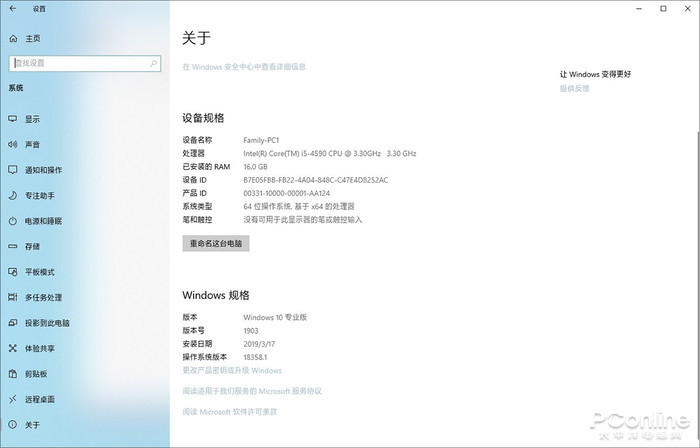This screenshot has height=448, width=700.
Task: Click device name value Family-PC1
Action: 261,140
